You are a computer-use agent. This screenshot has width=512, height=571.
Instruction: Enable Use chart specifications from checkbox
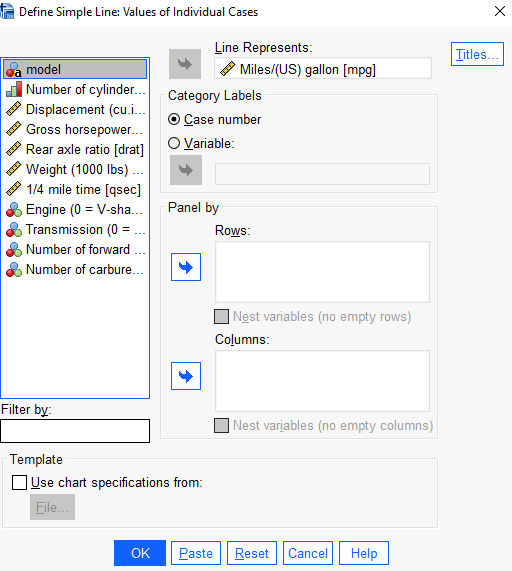pyautogui.click(x=19, y=483)
